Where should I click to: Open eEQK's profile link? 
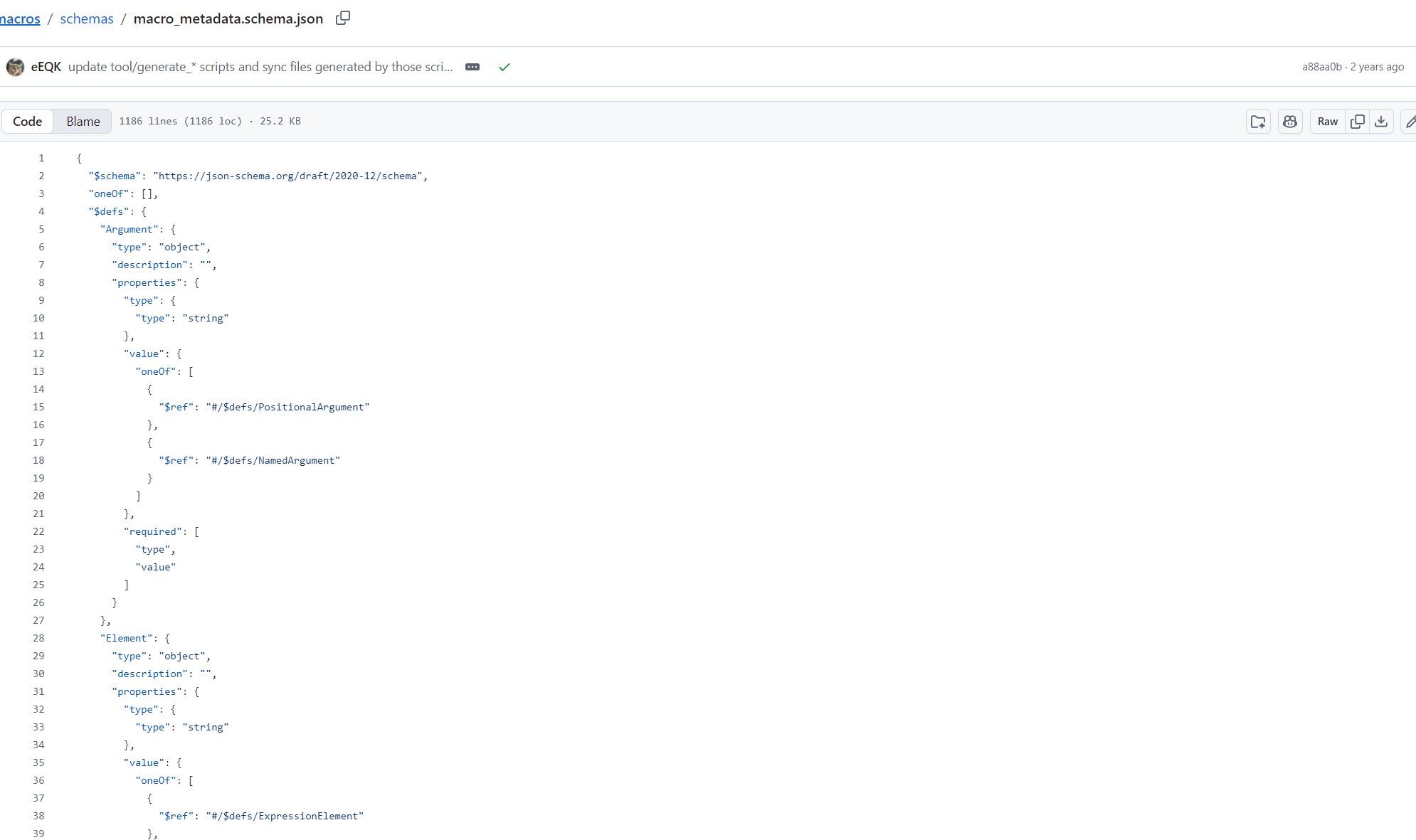coord(46,67)
